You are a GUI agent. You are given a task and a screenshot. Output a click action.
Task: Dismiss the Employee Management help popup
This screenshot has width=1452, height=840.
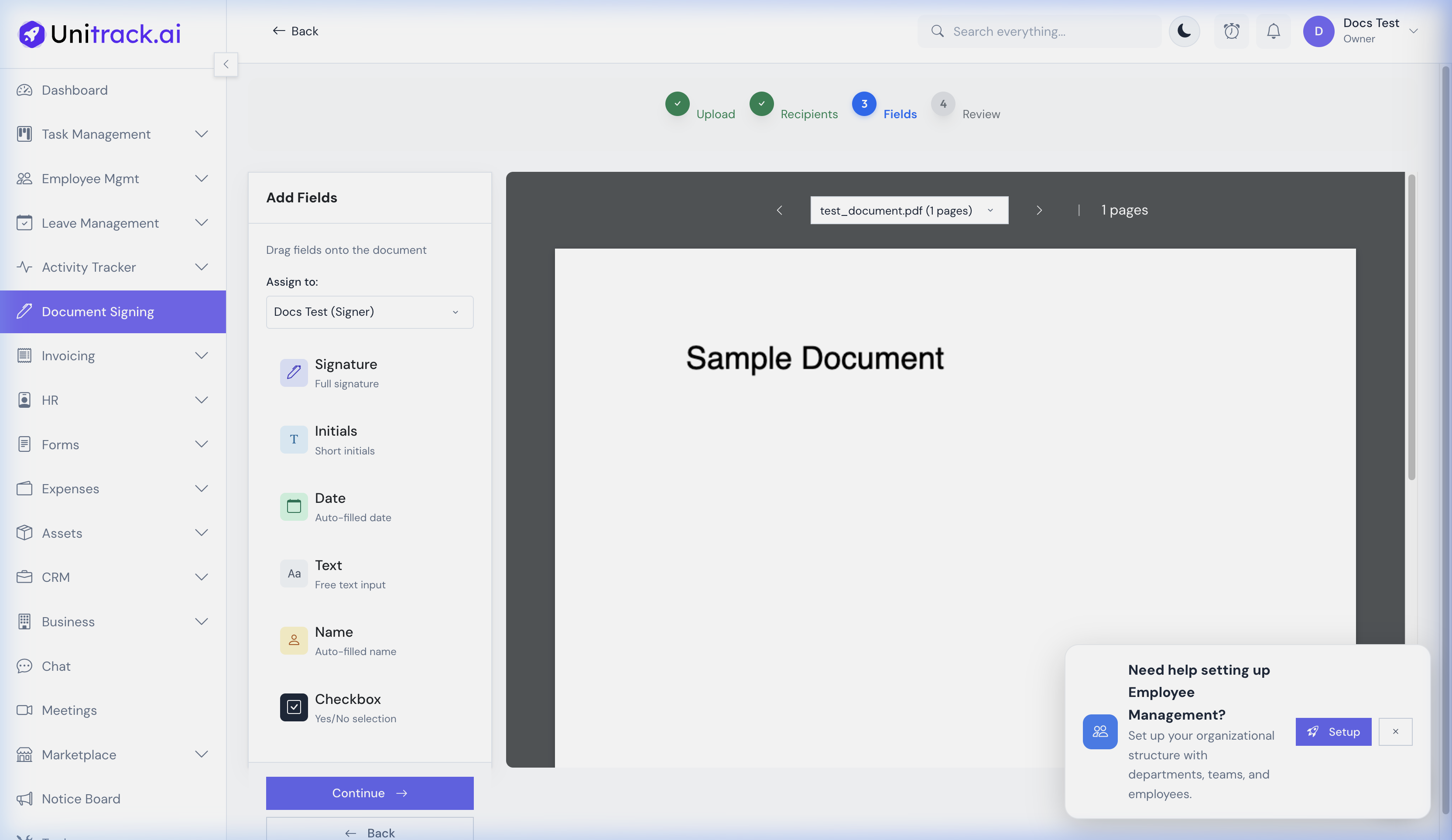pos(1396,732)
